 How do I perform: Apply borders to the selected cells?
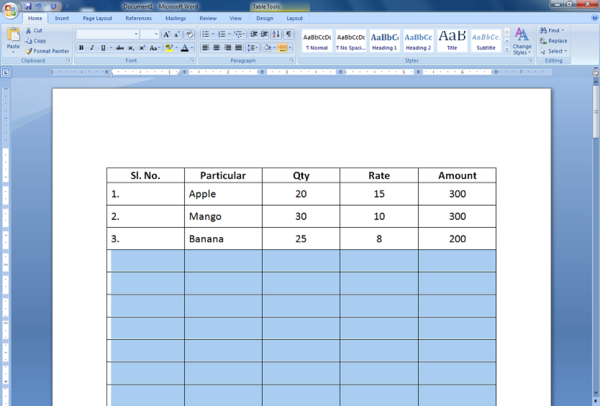(282, 48)
